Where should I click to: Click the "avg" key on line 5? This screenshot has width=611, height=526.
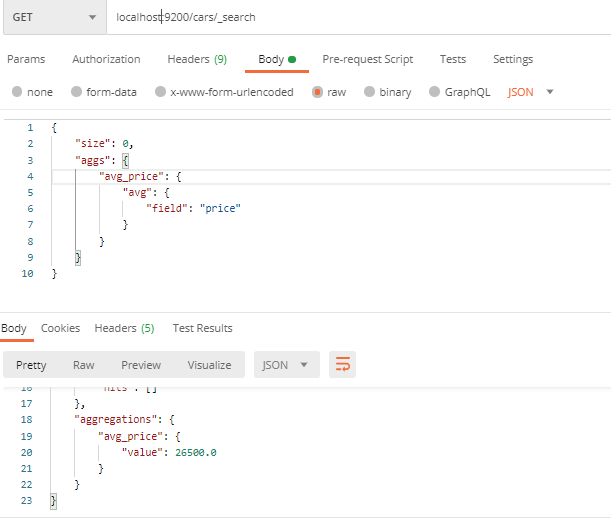(138, 192)
